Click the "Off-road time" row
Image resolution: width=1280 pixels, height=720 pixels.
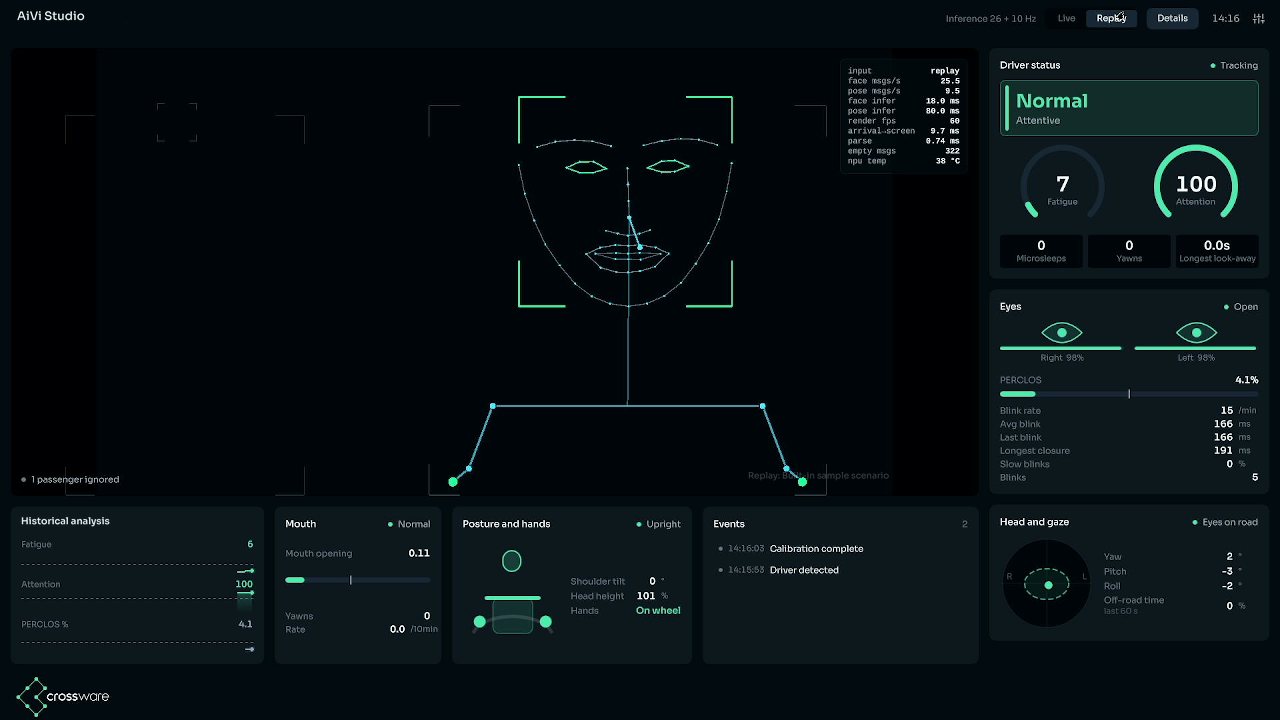tap(1174, 605)
